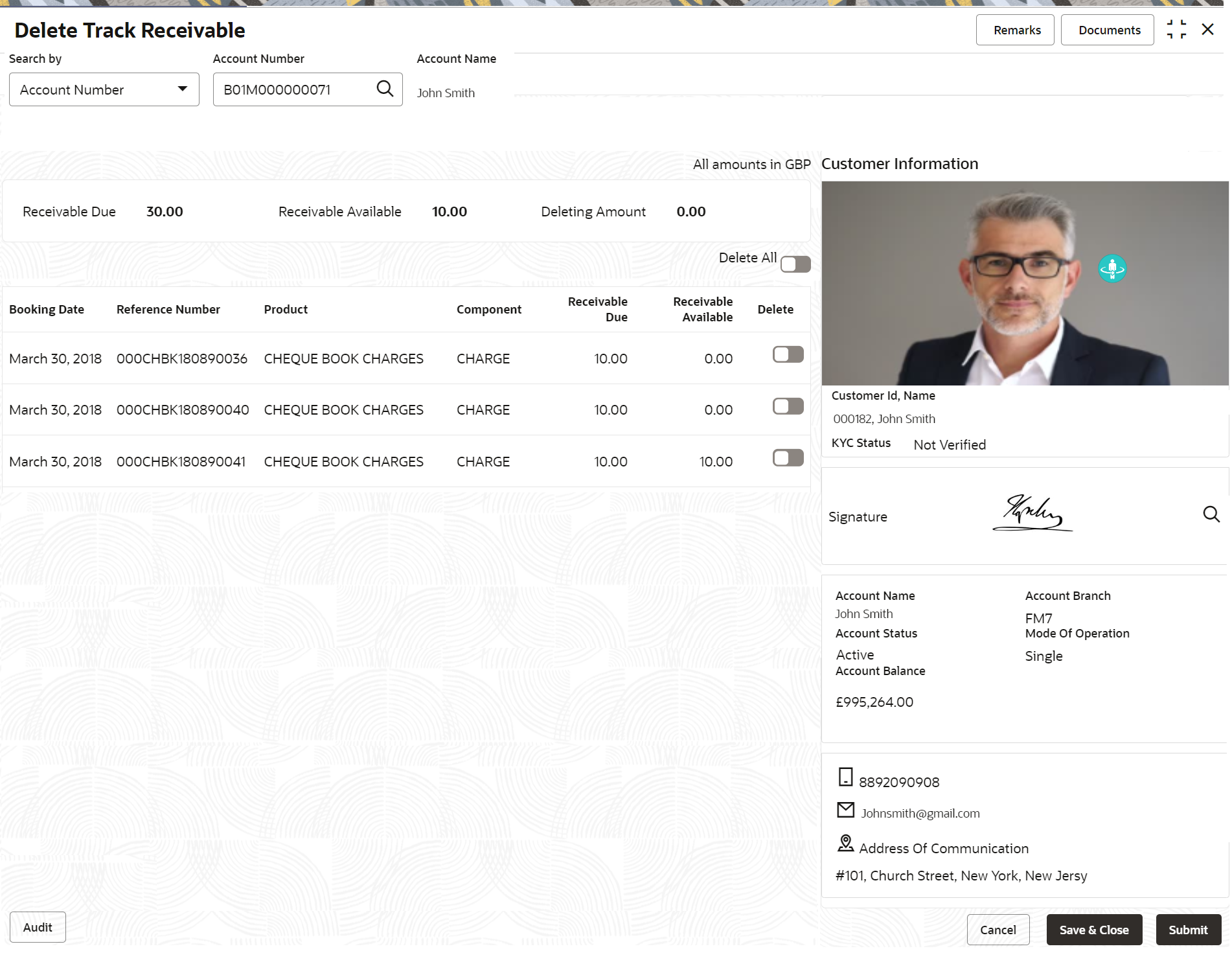Click the signature magnifier icon
The width and height of the screenshot is (1232, 953).
(1211, 514)
